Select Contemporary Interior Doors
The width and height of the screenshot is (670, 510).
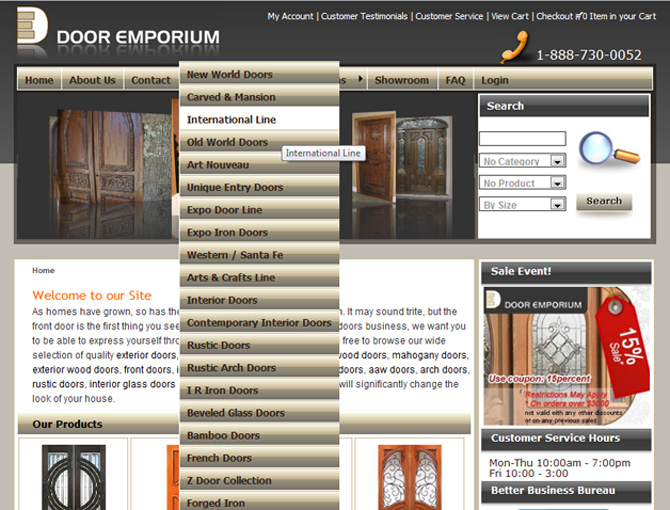259,322
